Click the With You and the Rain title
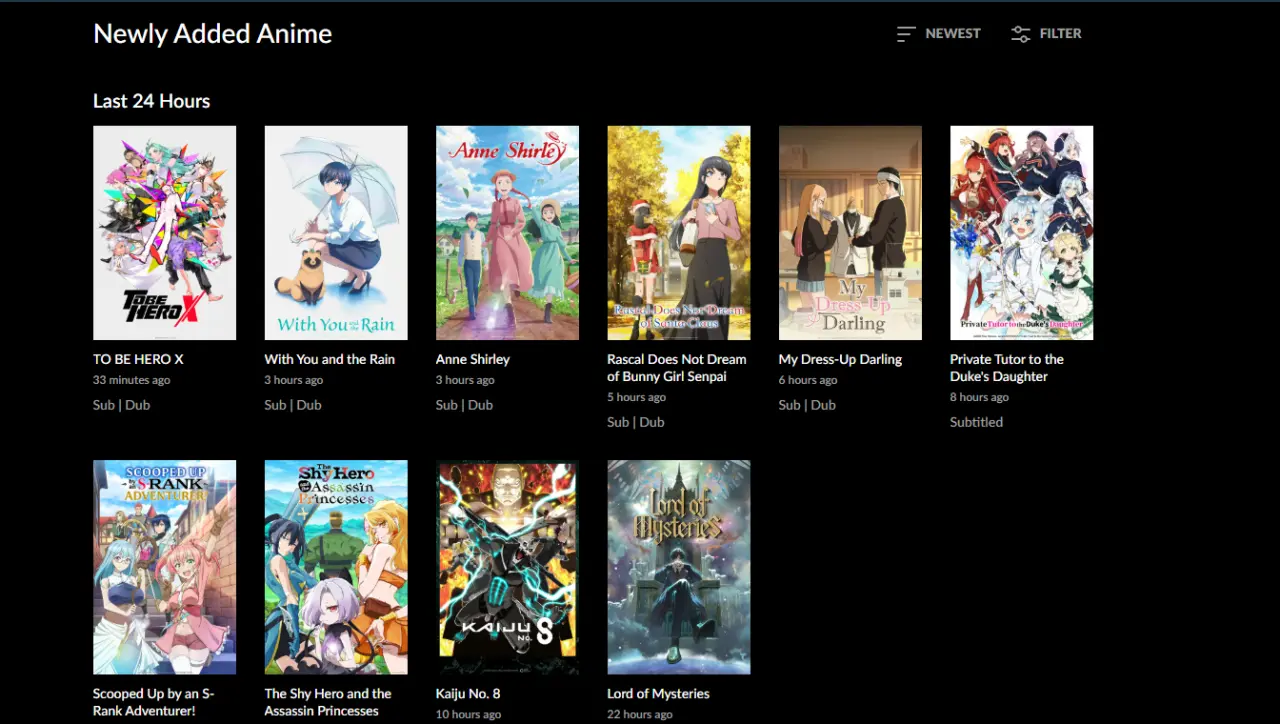Screen dimensions: 1280x724 click(x=330, y=359)
